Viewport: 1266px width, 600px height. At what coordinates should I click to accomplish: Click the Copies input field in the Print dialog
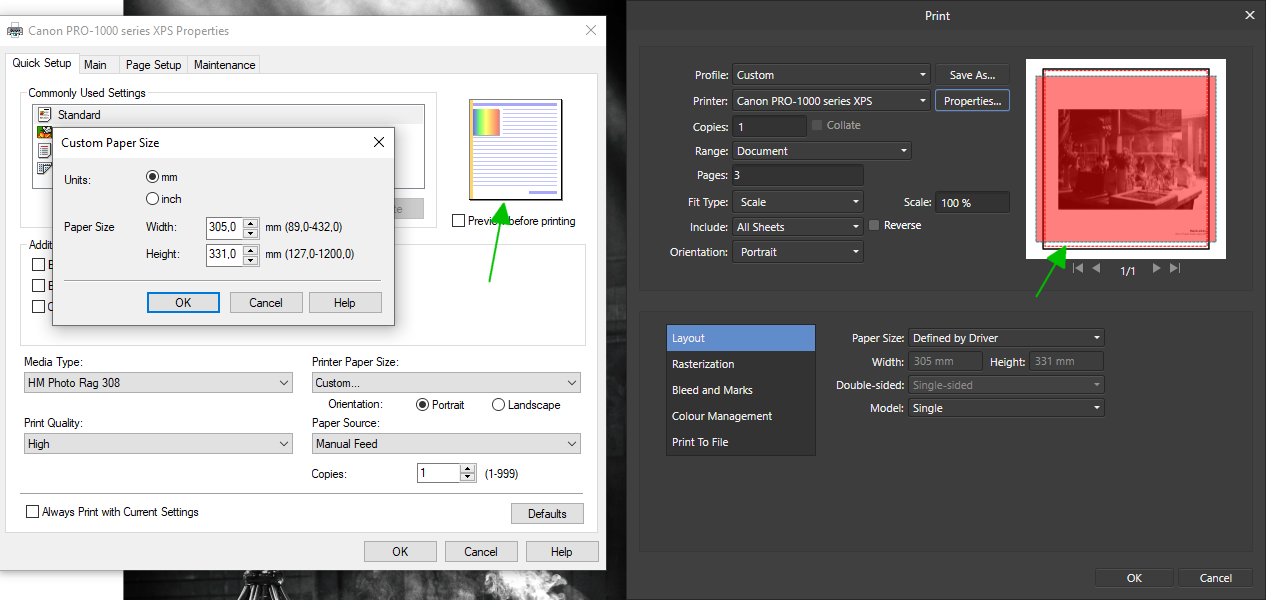[x=768, y=127]
